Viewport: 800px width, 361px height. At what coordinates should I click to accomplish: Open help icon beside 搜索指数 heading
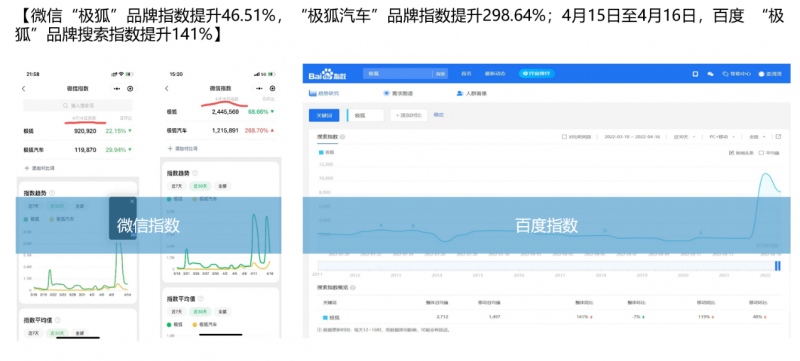coord(342,137)
